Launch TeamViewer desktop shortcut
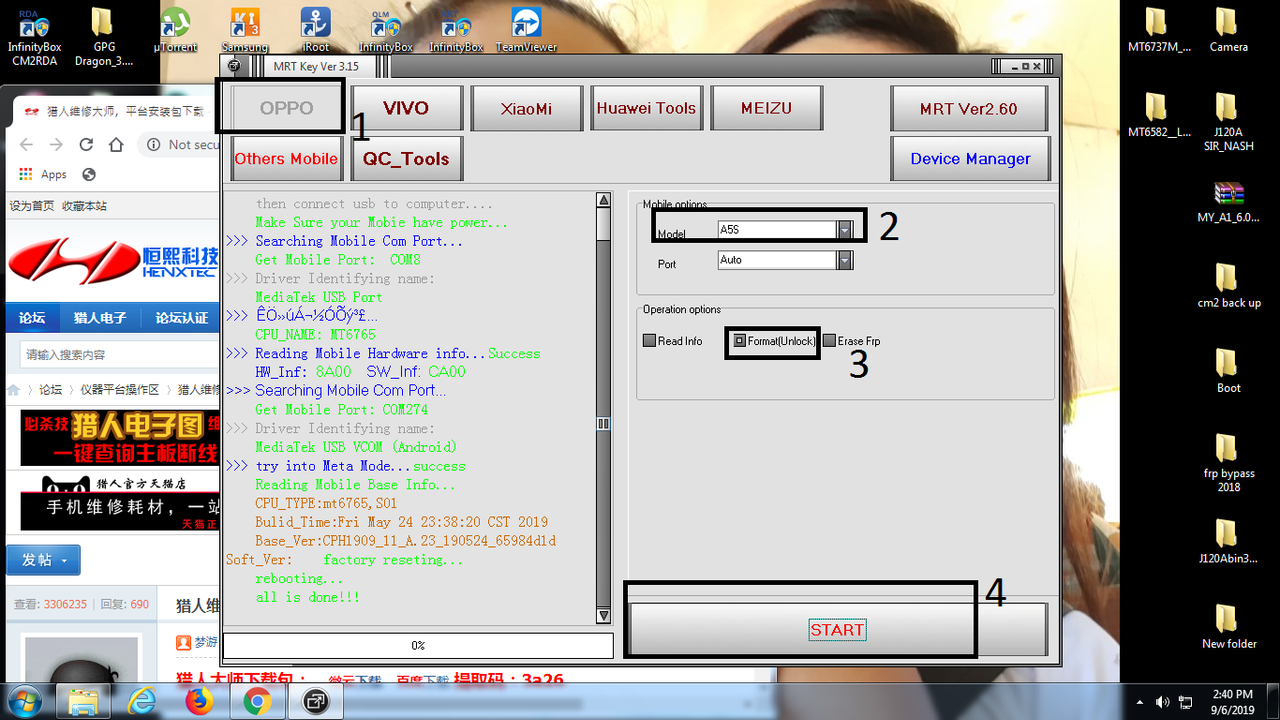Viewport: 1280px width, 720px height. coord(526,30)
